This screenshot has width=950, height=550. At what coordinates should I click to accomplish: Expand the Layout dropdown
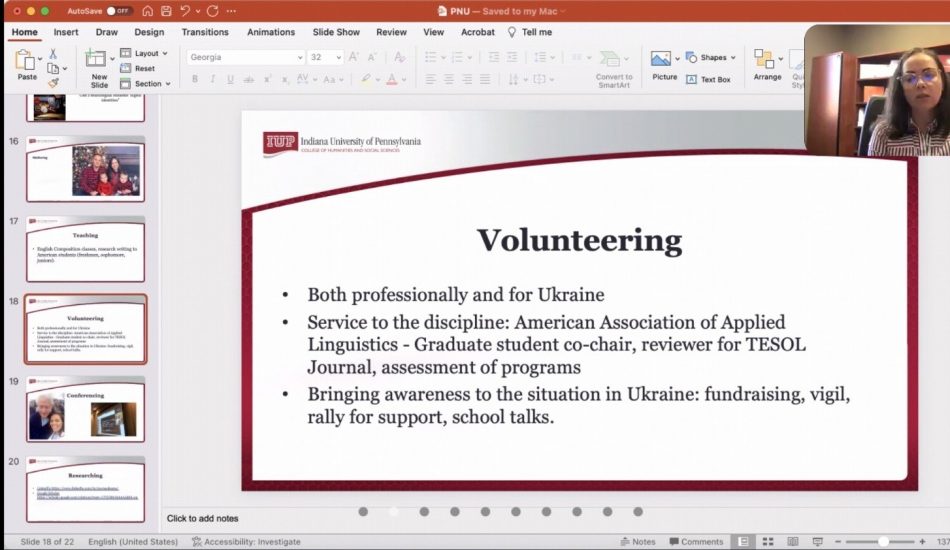[146, 53]
